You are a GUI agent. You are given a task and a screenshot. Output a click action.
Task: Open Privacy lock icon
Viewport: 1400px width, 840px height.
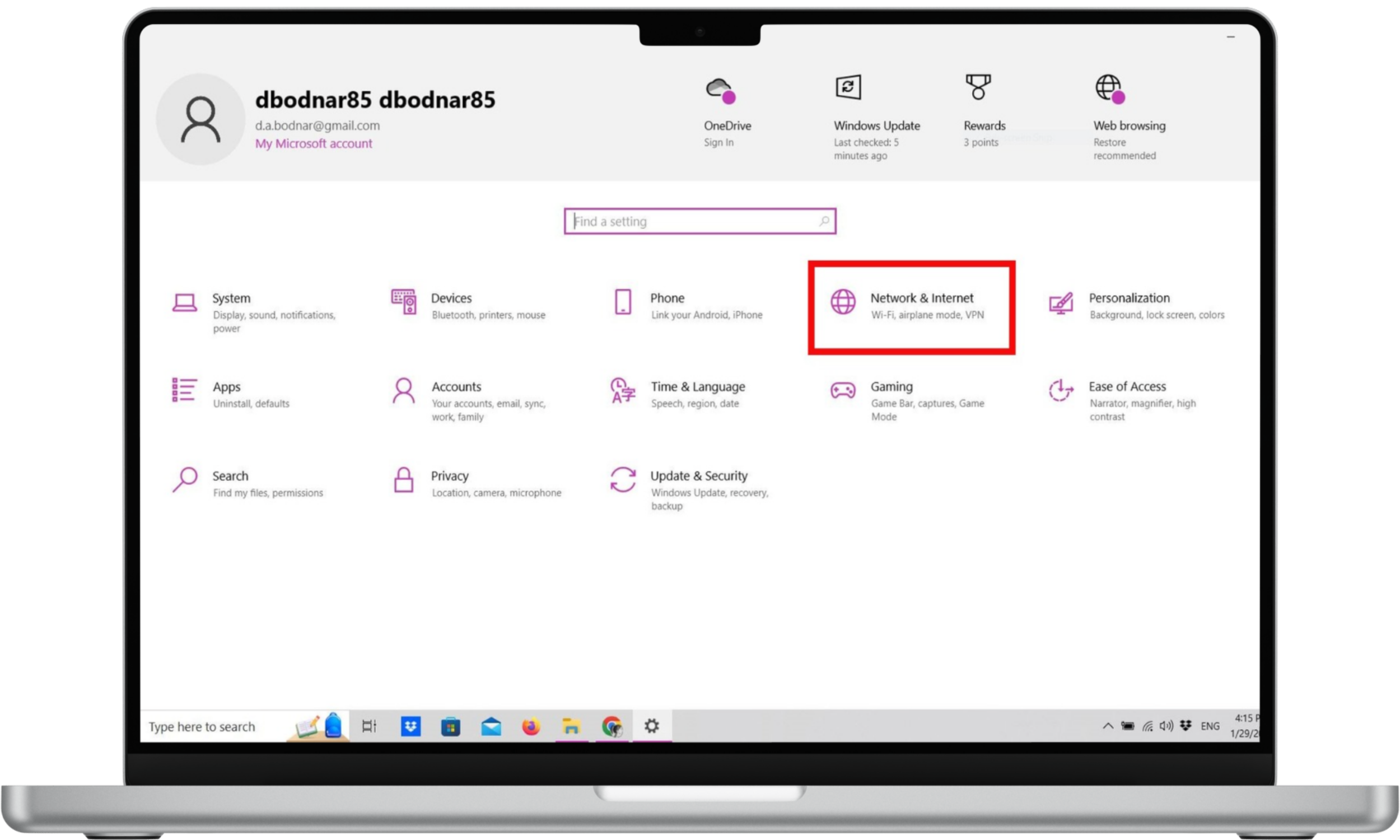[403, 479]
